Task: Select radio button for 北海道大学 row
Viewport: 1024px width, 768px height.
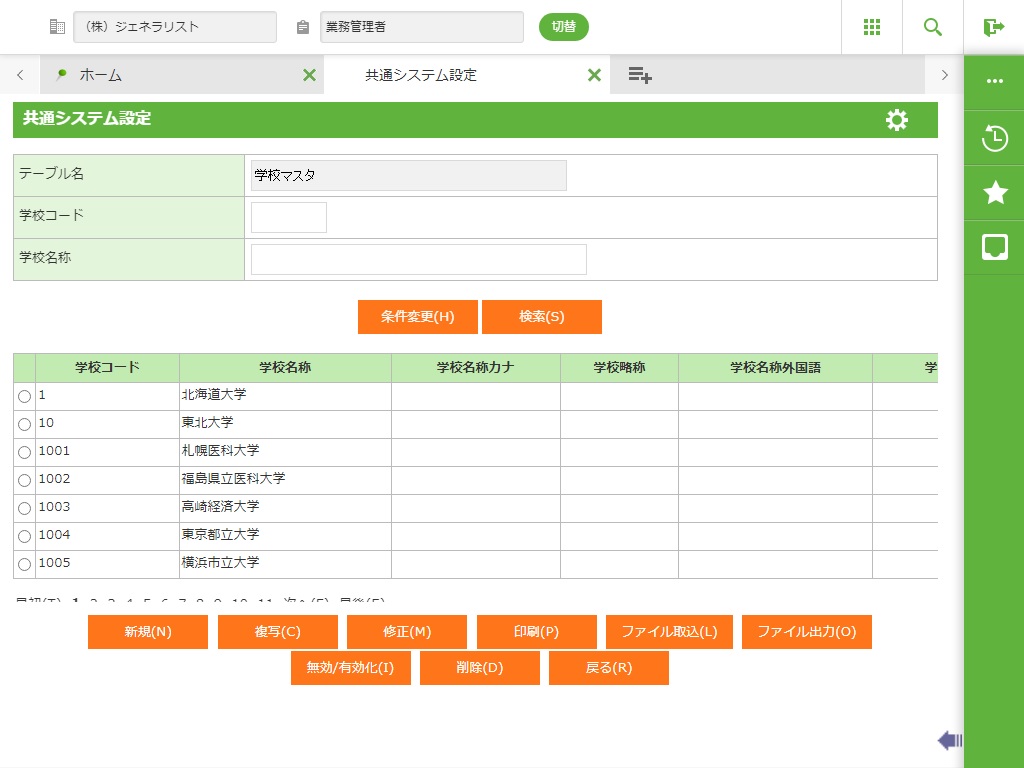Action: click(25, 397)
